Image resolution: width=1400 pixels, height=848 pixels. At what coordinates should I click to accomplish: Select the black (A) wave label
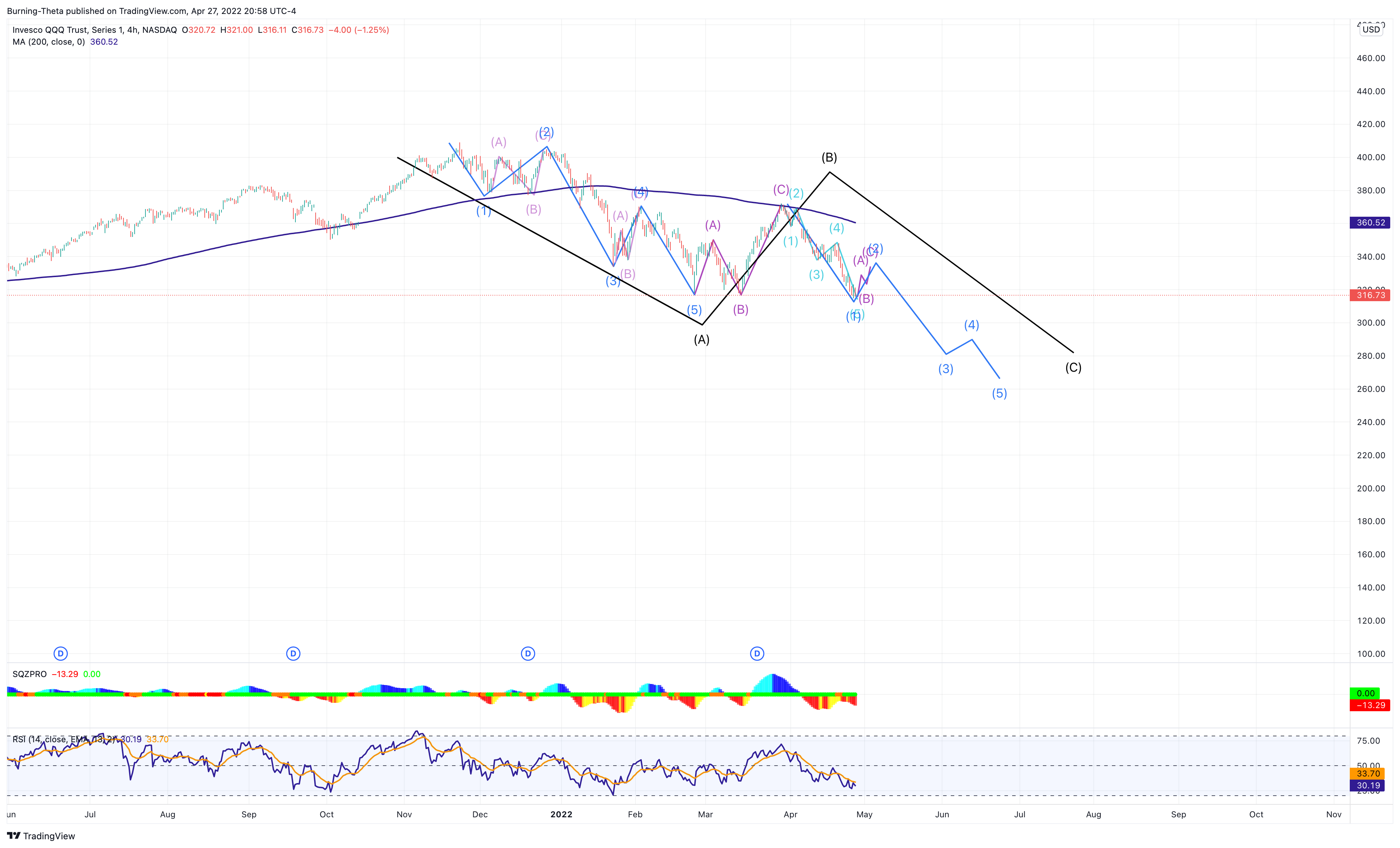(702, 340)
